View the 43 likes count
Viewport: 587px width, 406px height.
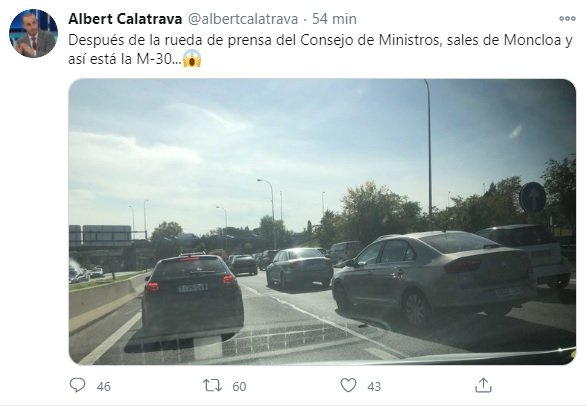pos(374,386)
